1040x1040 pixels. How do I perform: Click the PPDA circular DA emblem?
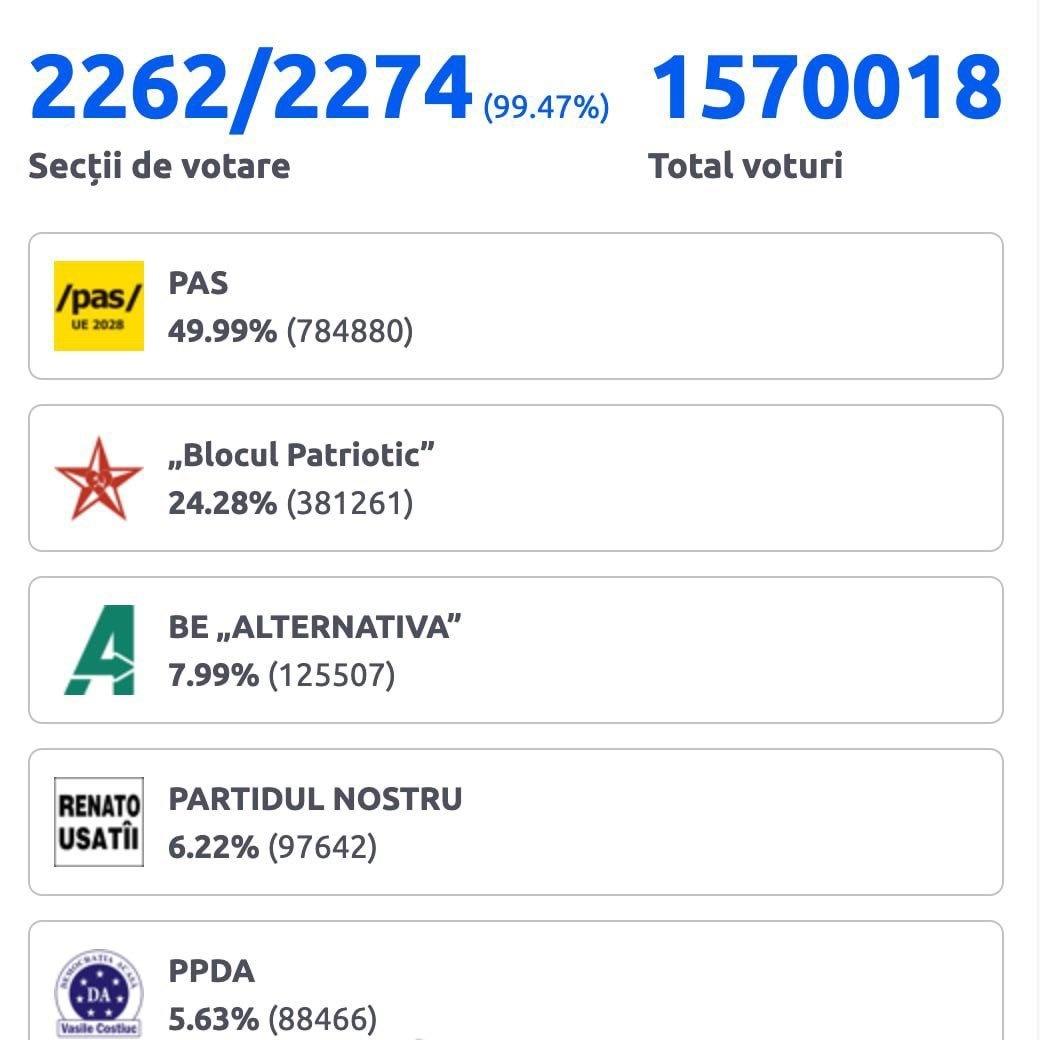click(x=99, y=994)
